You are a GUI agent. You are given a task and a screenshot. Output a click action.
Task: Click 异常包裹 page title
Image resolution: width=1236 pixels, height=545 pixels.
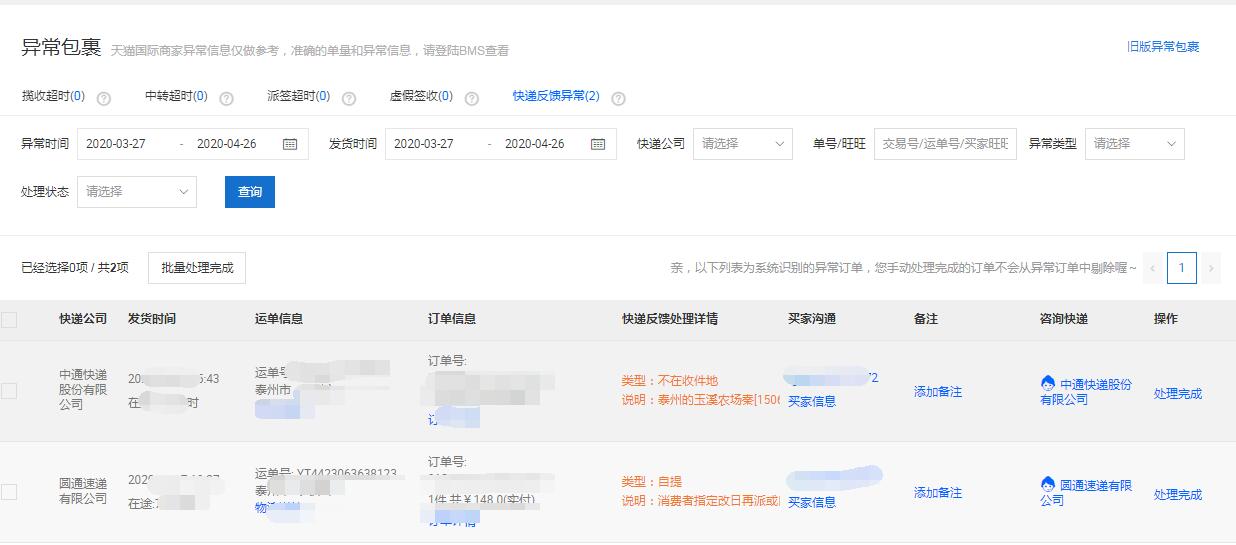tap(61, 48)
